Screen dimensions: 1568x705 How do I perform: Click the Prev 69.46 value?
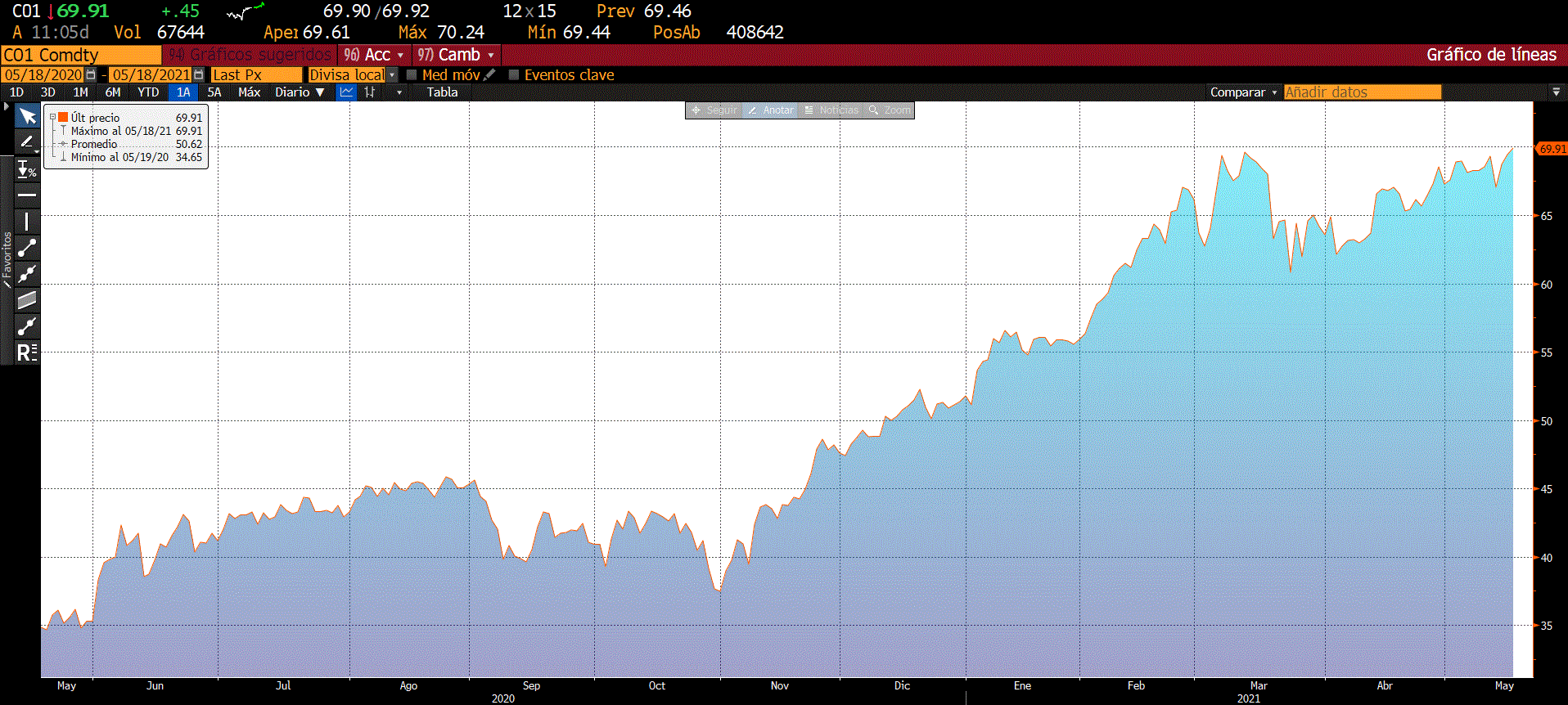coord(667,11)
